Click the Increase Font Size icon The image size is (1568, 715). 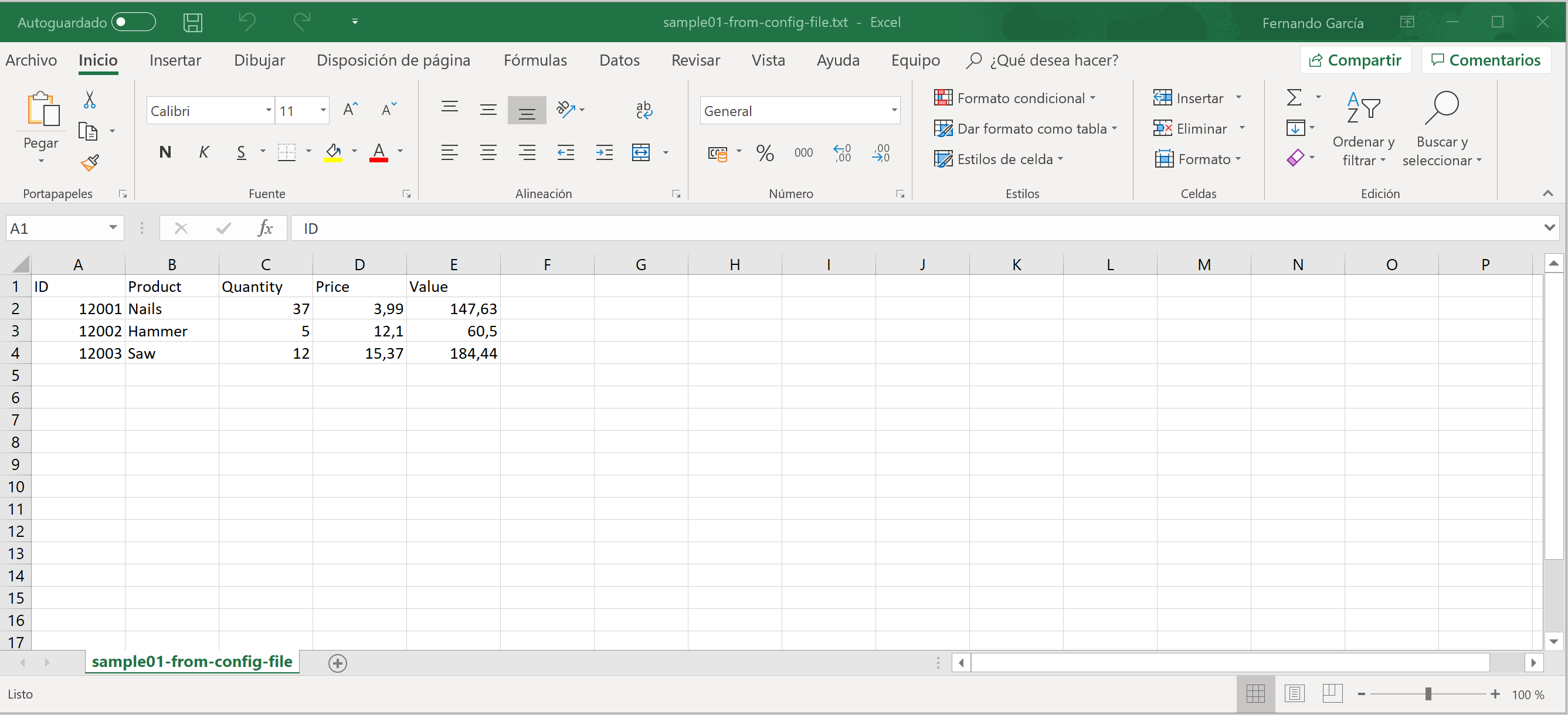(350, 110)
